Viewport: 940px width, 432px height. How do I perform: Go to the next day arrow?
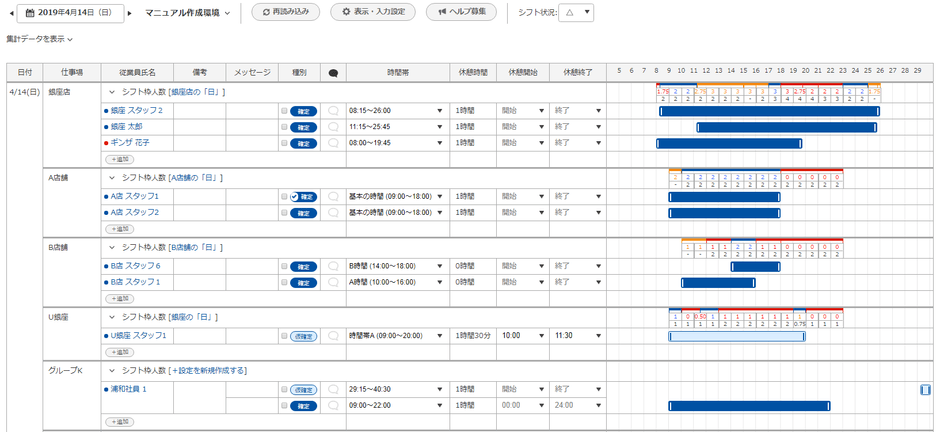pyautogui.click(x=133, y=13)
